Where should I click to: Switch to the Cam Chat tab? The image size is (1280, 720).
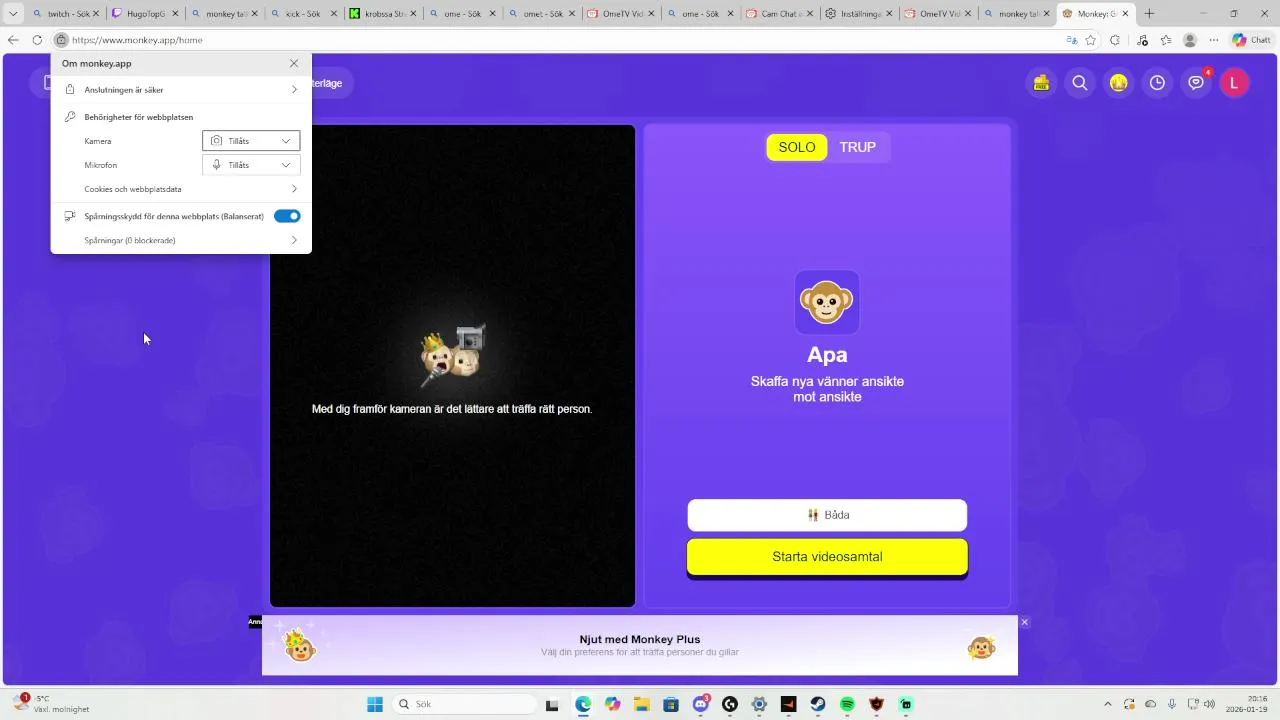pyautogui.click(x=781, y=14)
